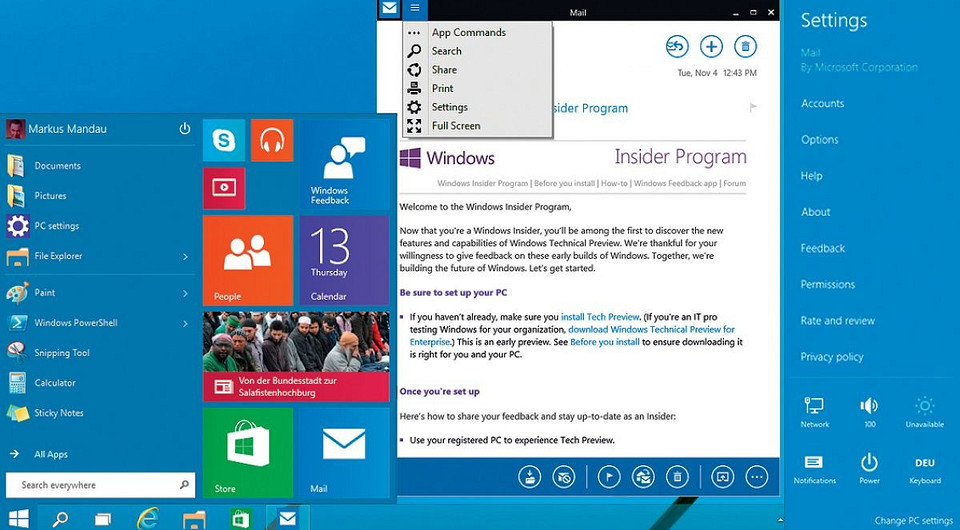Open Notifications in Settings pane
Screen dimensions: 960x530
pyautogui.click(x=814, y=469)
